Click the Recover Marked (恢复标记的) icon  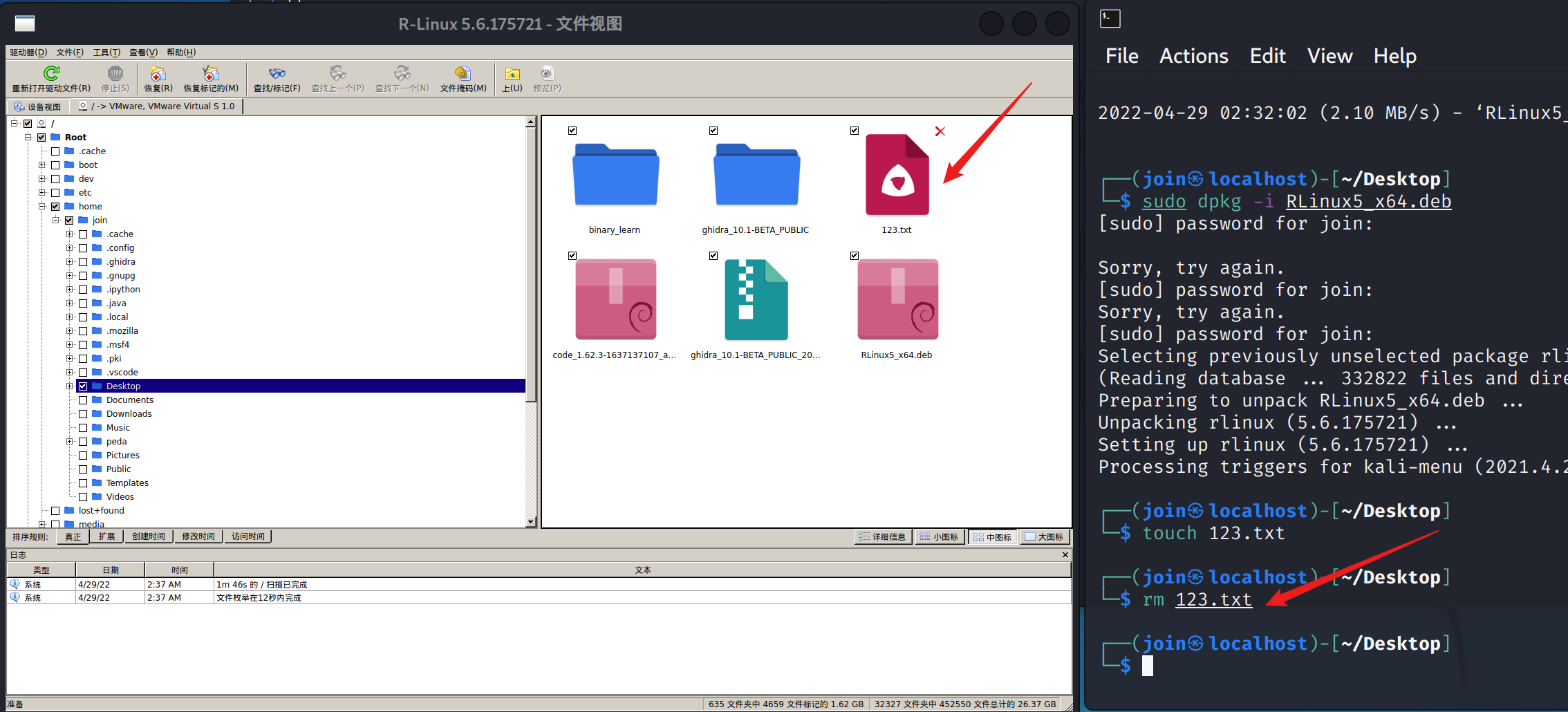click(x=210, y=73)
